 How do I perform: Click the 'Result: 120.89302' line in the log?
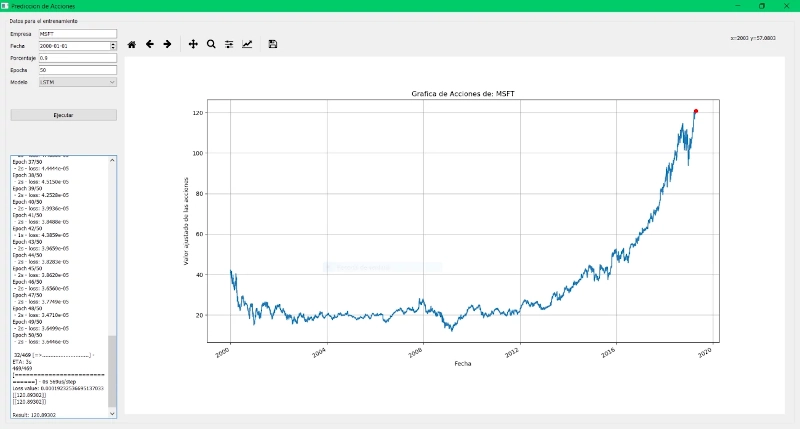click(34, 415)
